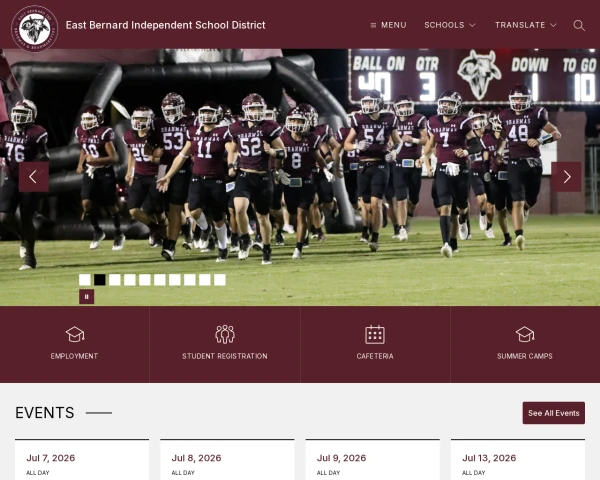This screenshot has height=480, width=600.
Task: Open the hamburger Menu
Action: [388, 25]
